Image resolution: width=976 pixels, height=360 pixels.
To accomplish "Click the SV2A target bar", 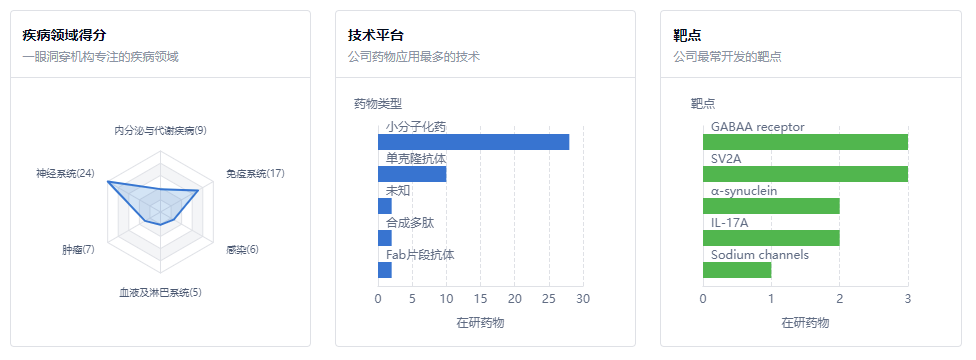I will coord(805,174).
